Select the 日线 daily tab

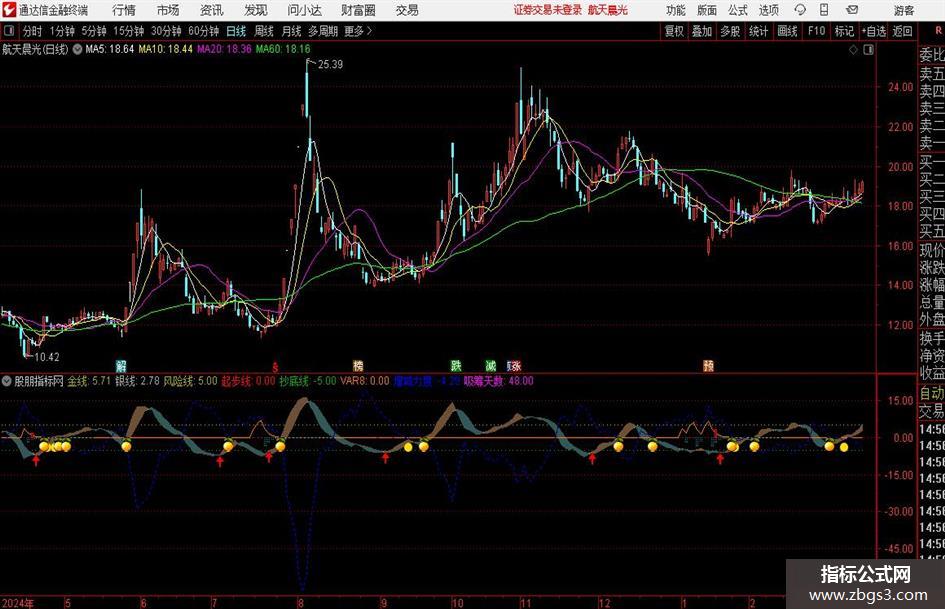click(236, 31)
